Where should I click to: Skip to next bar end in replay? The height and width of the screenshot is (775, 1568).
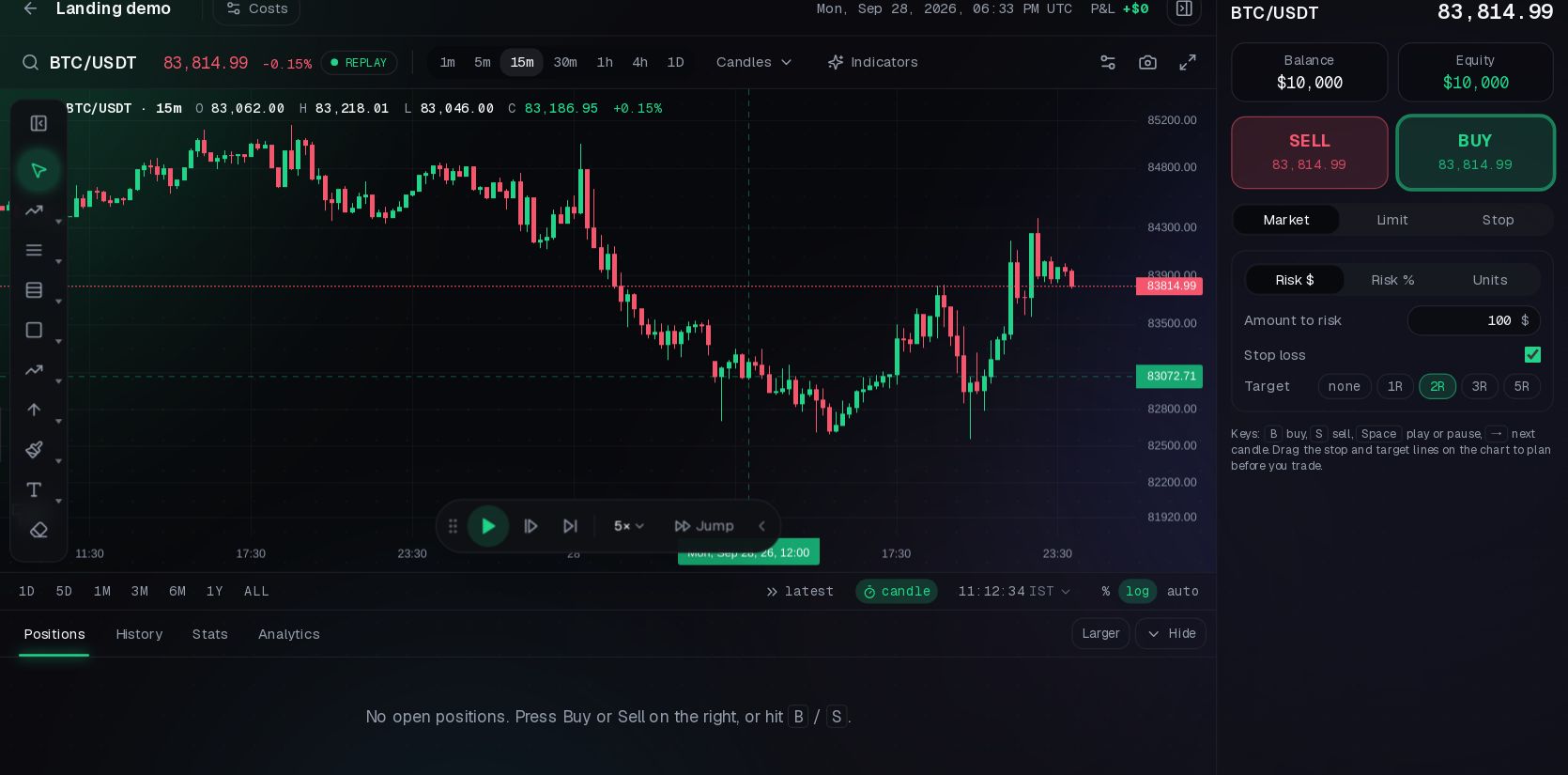pyautogui.click(x=570, y=526)
